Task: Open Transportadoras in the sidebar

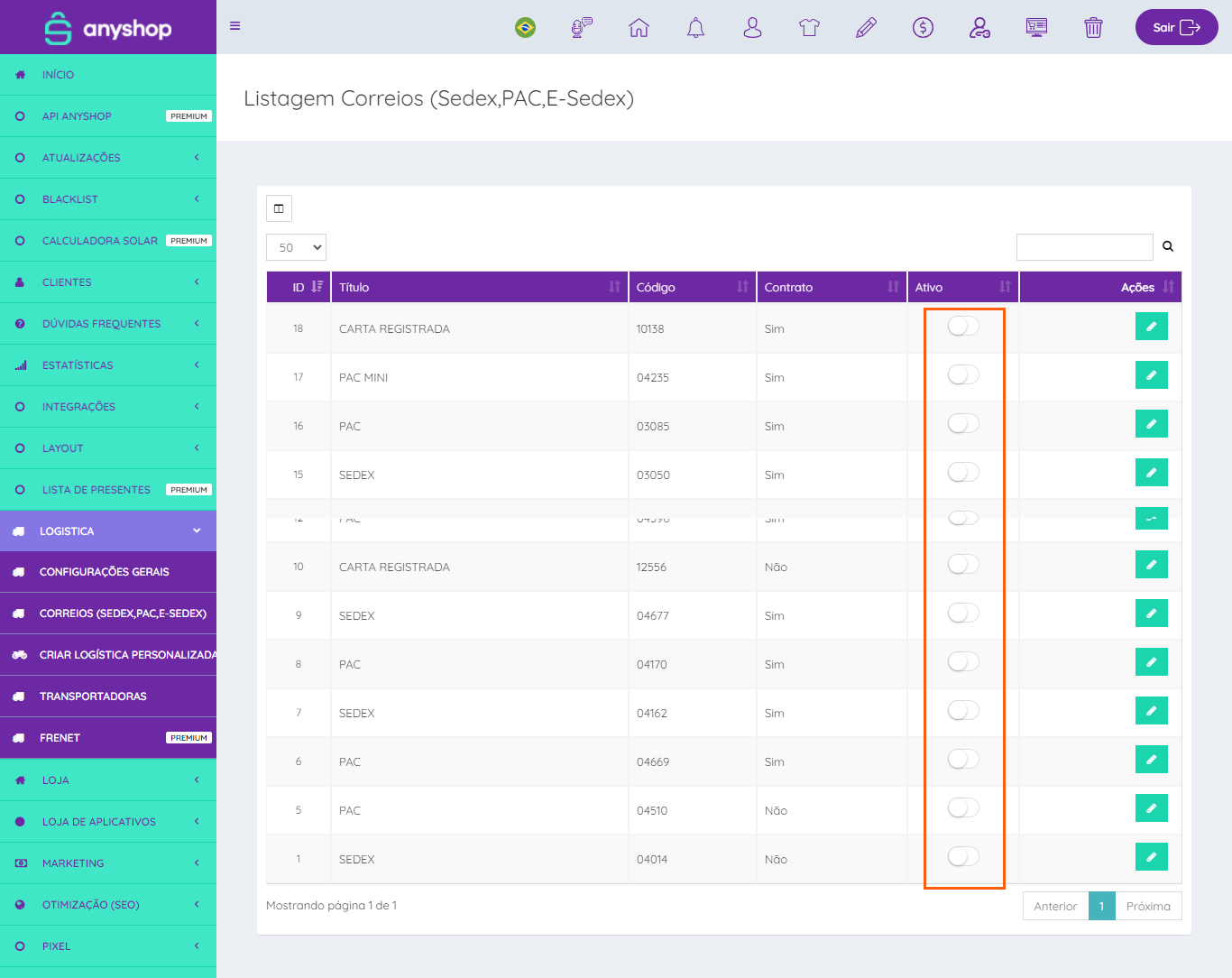Action: (93, 697)
